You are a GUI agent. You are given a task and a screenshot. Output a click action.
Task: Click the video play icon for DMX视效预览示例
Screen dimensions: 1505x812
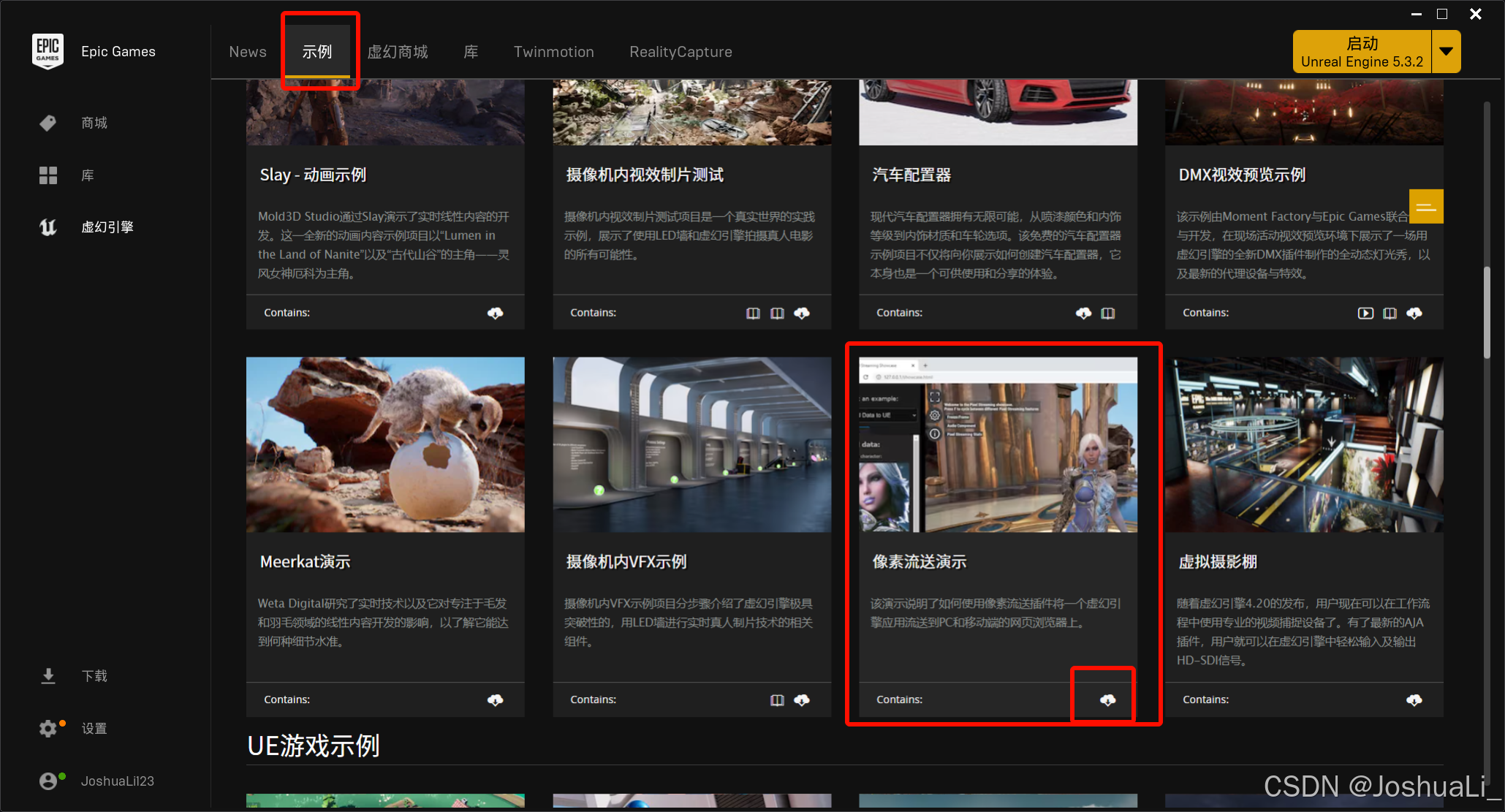pyautogui.click(x=1365, y=313)
